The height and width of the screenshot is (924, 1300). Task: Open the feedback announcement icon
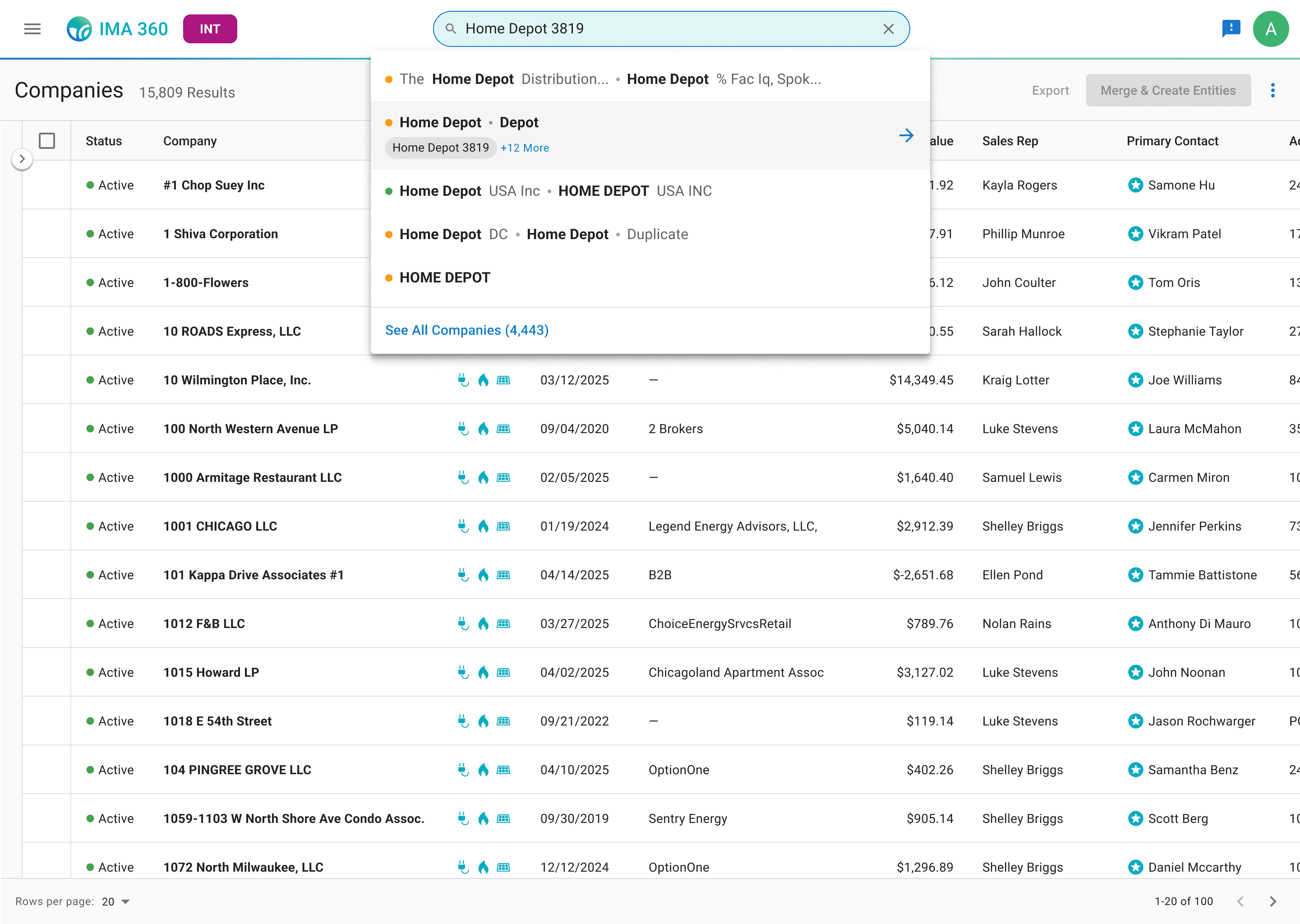1231,28
